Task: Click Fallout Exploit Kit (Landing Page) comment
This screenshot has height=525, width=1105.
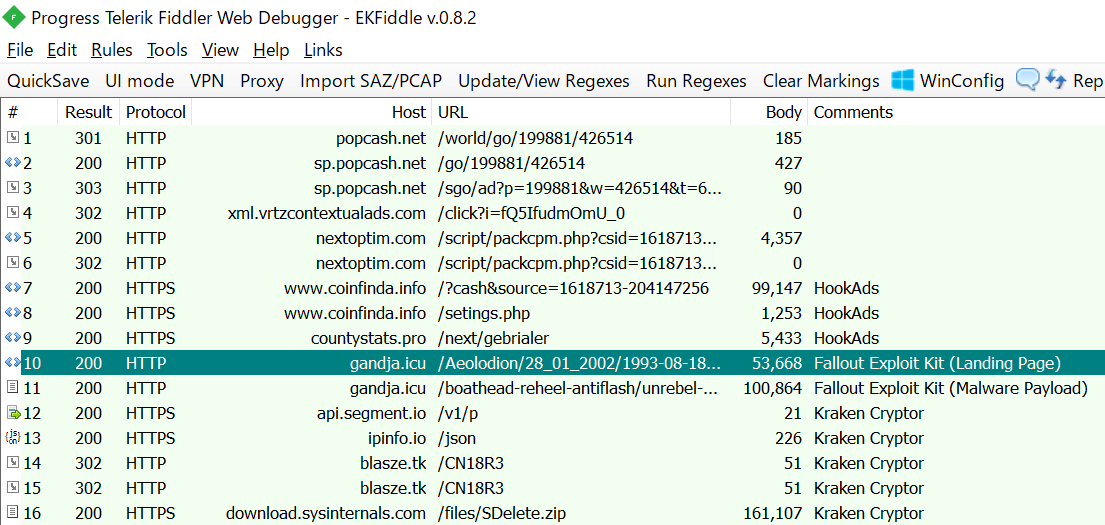Action: (x=937, y=362)
